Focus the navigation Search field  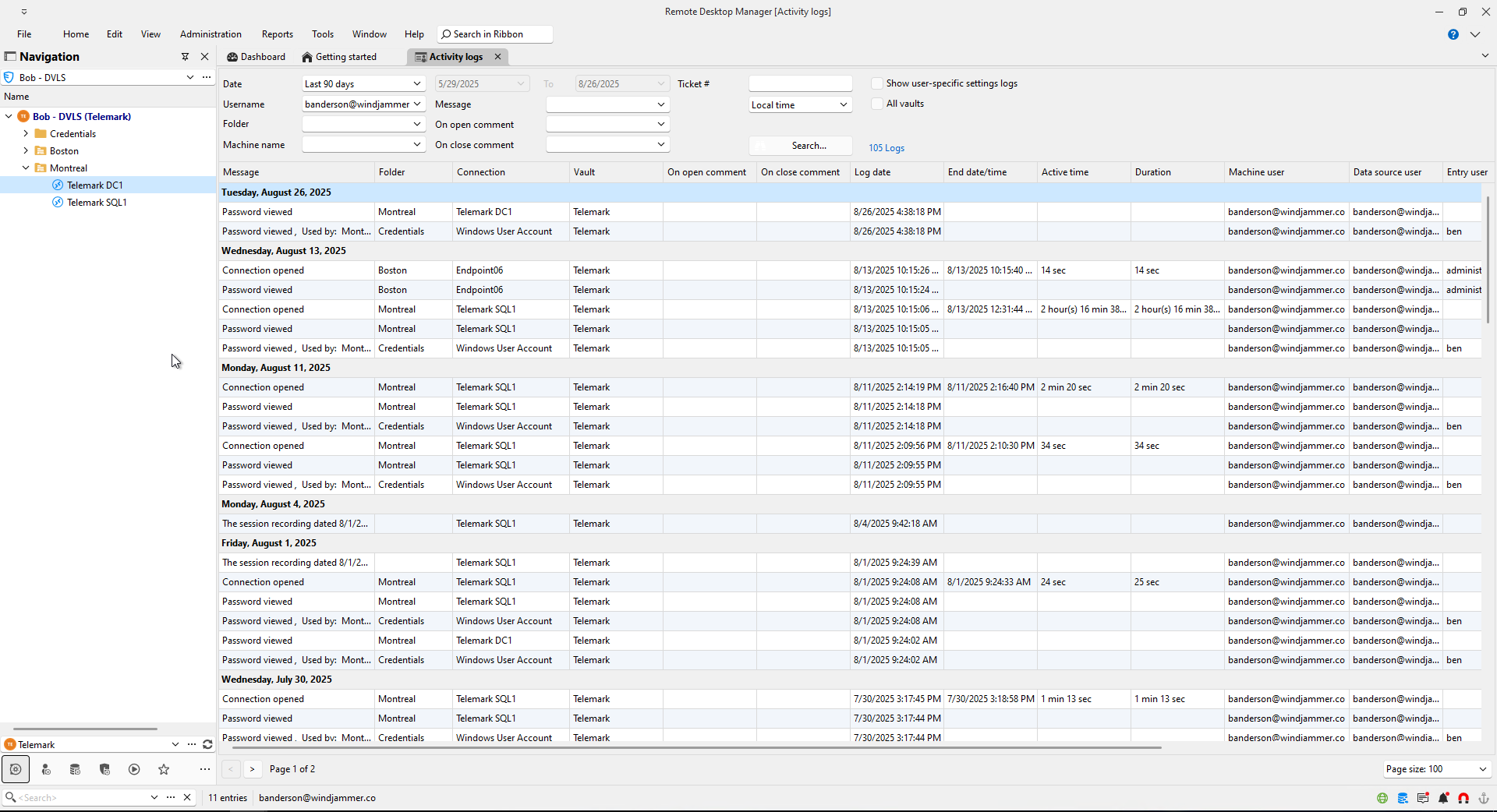pos(83,797)
